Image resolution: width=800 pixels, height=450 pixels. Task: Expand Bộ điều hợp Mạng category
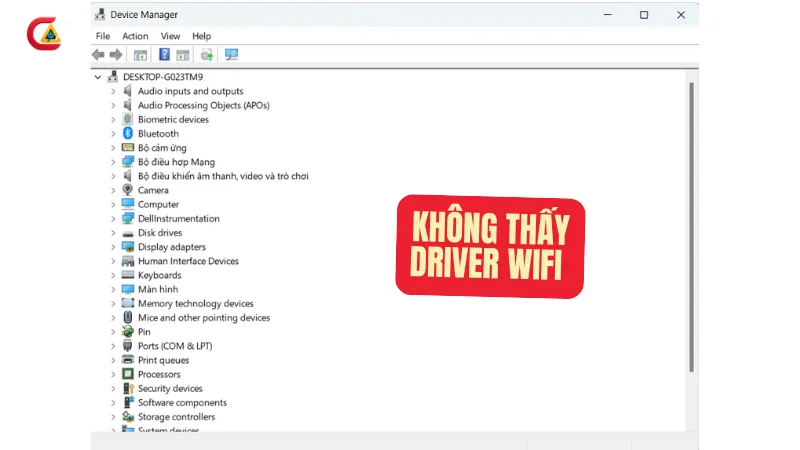point(113,162)
